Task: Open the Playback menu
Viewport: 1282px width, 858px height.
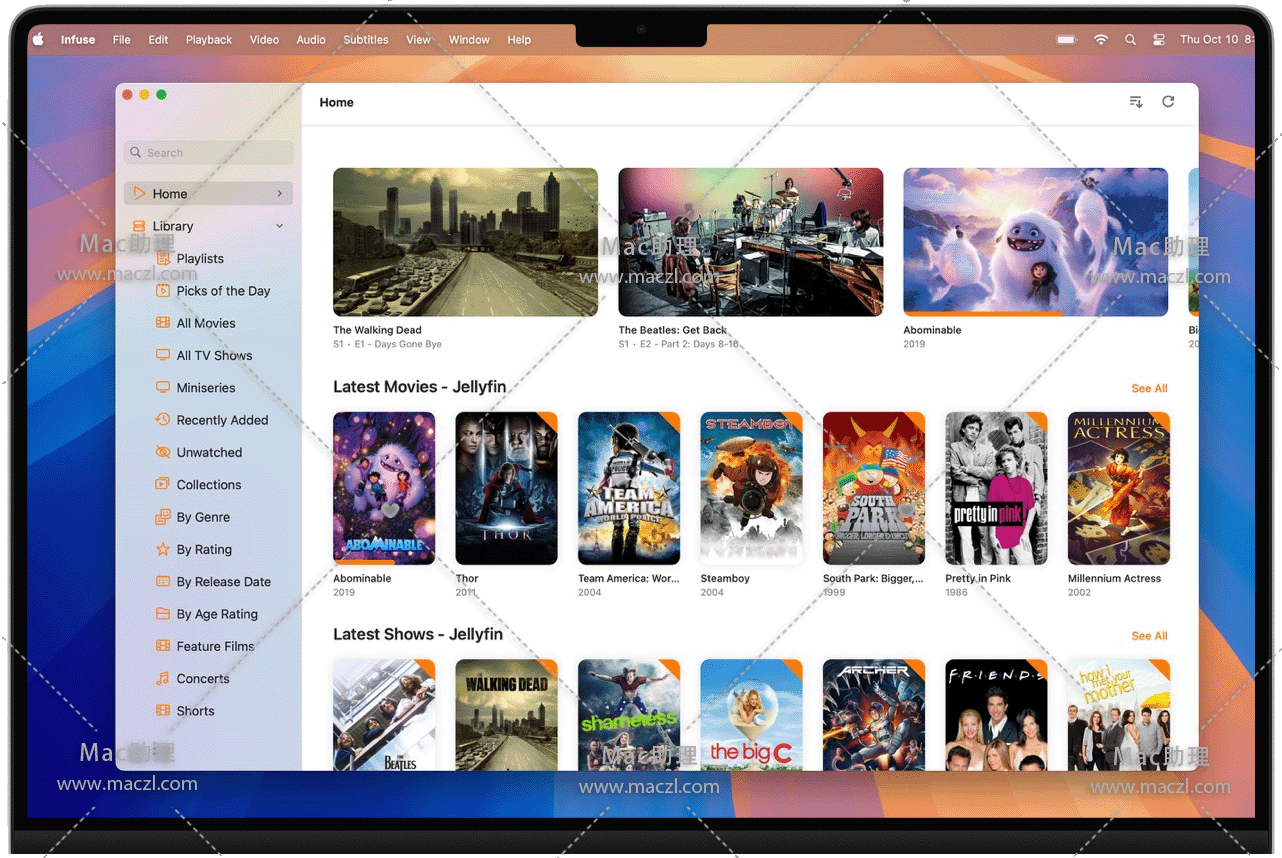Action: coord(208,40)
